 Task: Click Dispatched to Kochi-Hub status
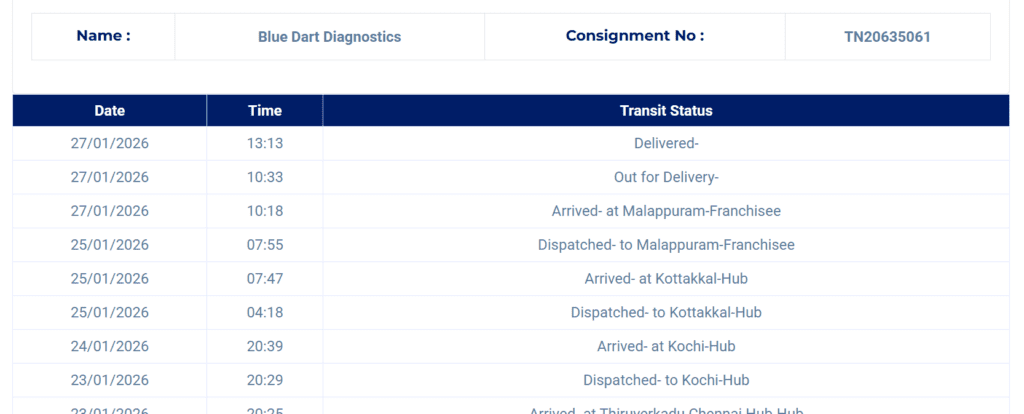(x=666, y=381)
